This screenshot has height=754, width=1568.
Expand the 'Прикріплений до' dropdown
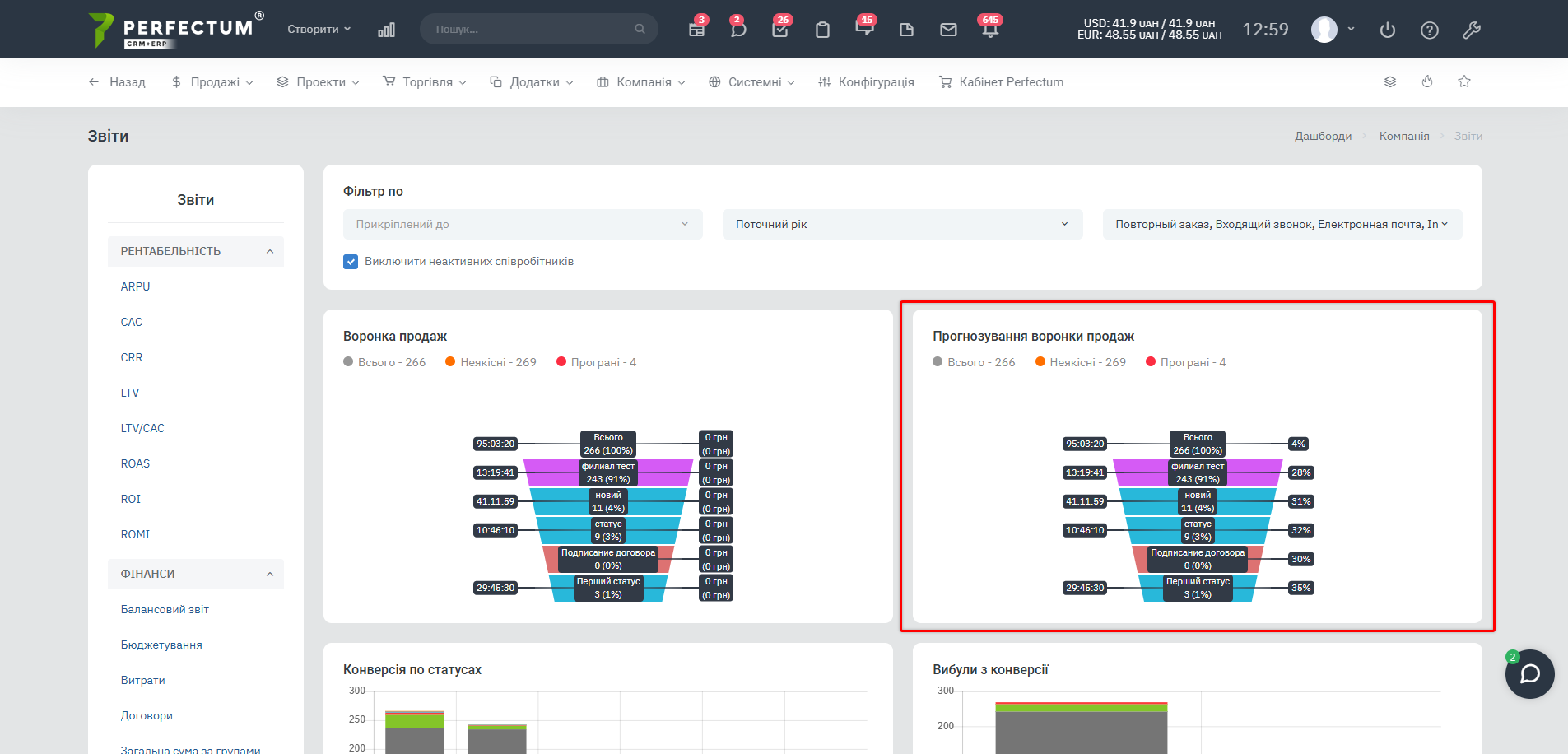[x=523, y=224]
